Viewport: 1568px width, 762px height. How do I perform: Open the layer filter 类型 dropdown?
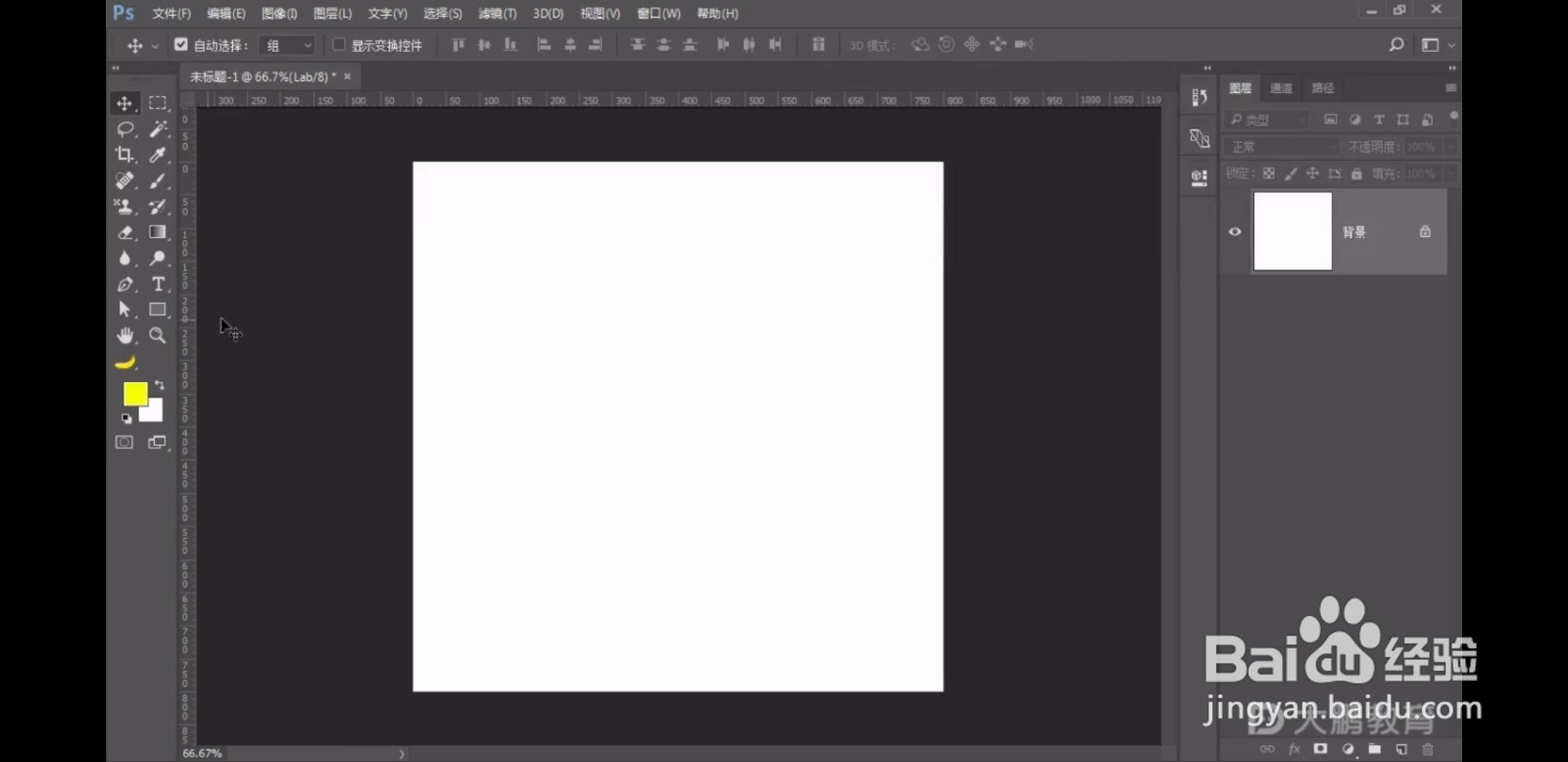[x=1268, y=119]
